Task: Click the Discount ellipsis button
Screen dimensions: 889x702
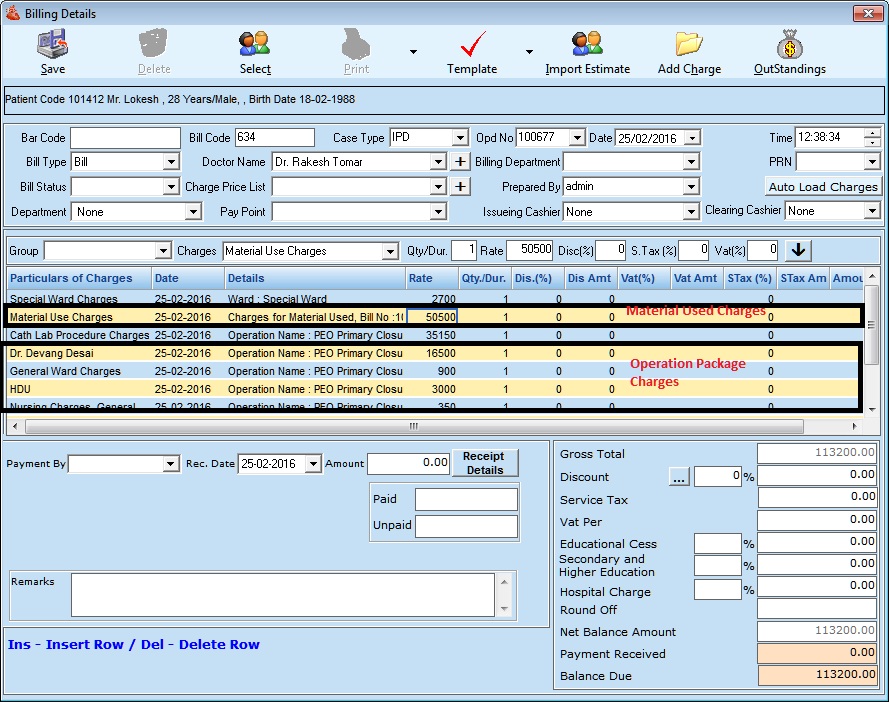Action: [680, 478]
